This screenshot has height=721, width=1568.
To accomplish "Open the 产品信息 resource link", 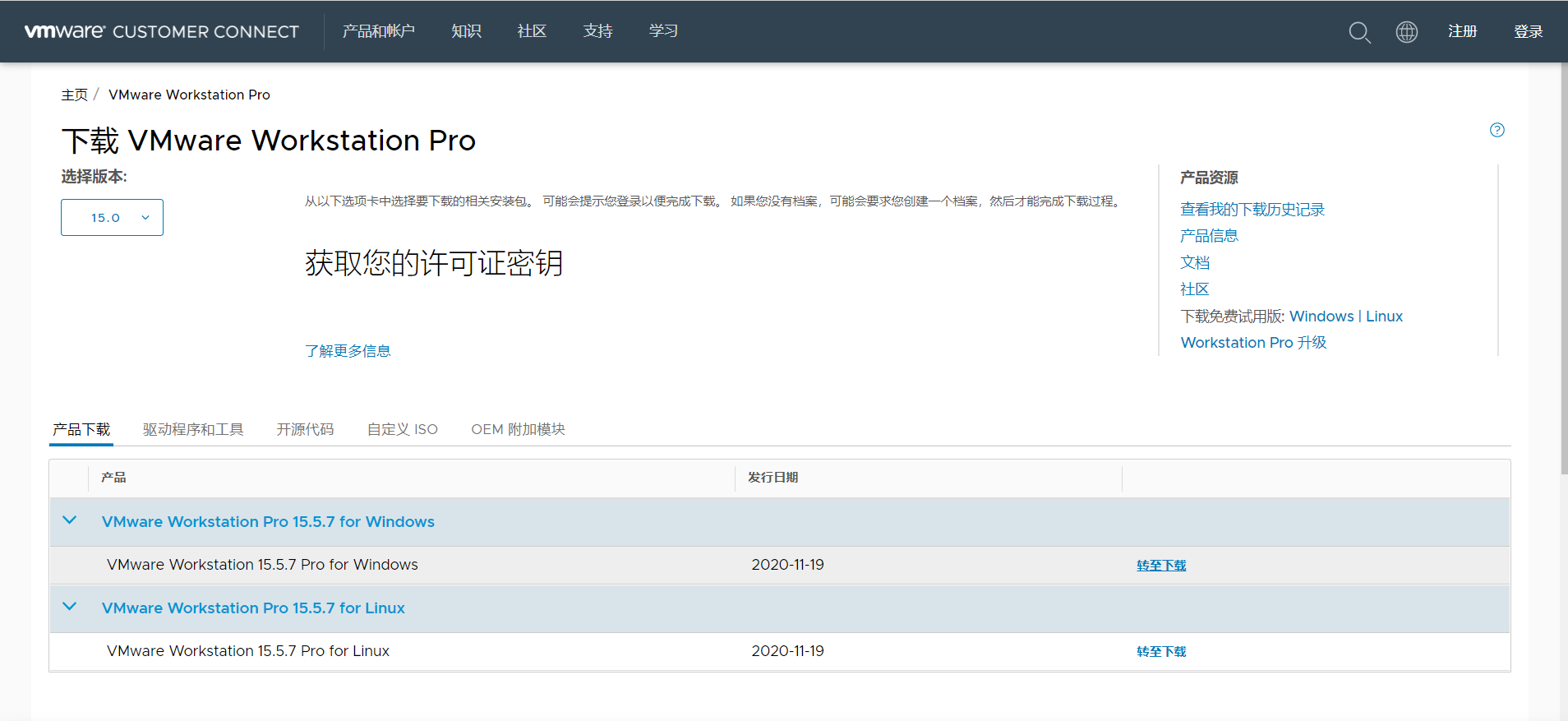I will click(1209, 236).
